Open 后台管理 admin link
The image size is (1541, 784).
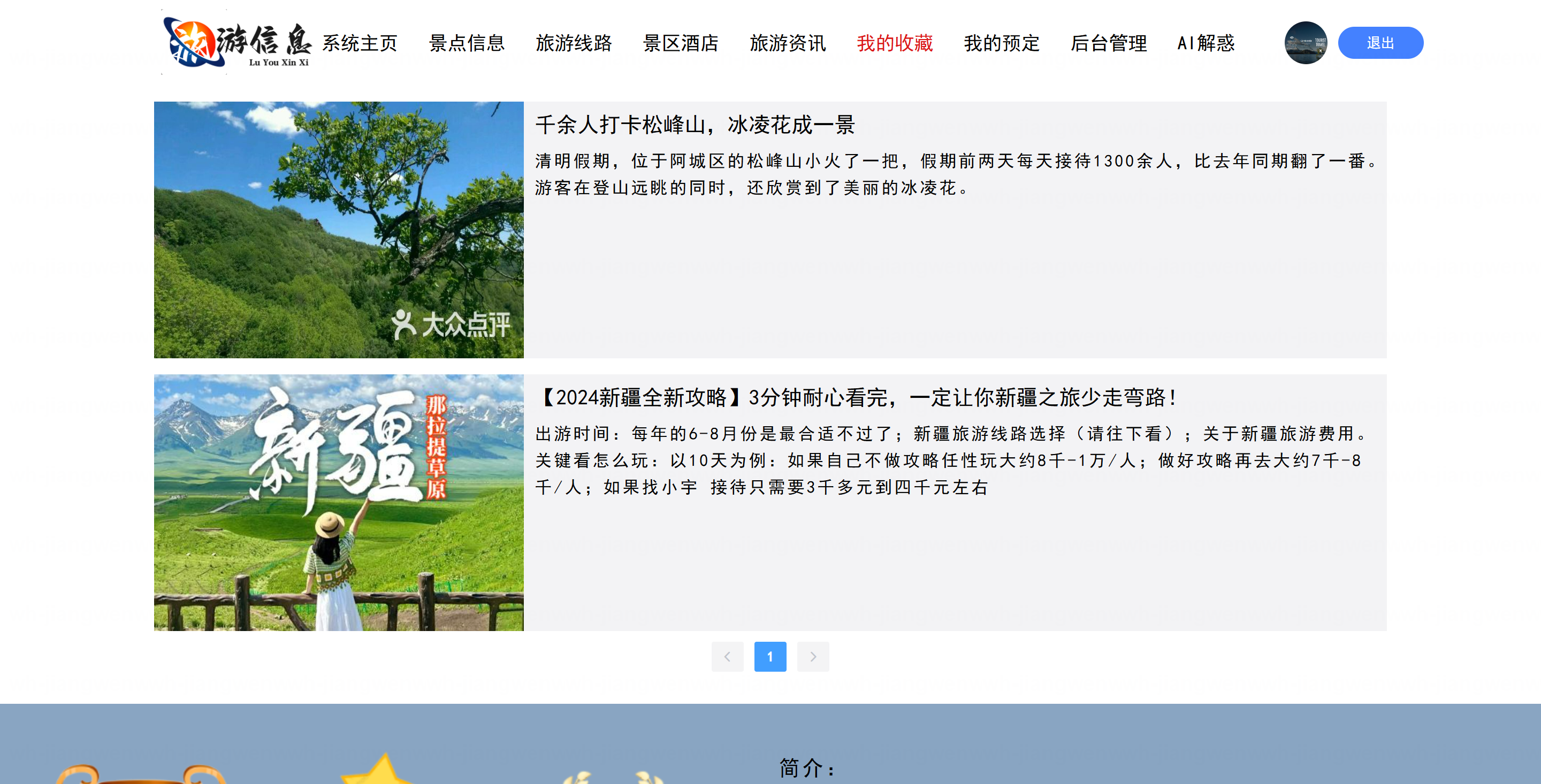[1109, 43]
